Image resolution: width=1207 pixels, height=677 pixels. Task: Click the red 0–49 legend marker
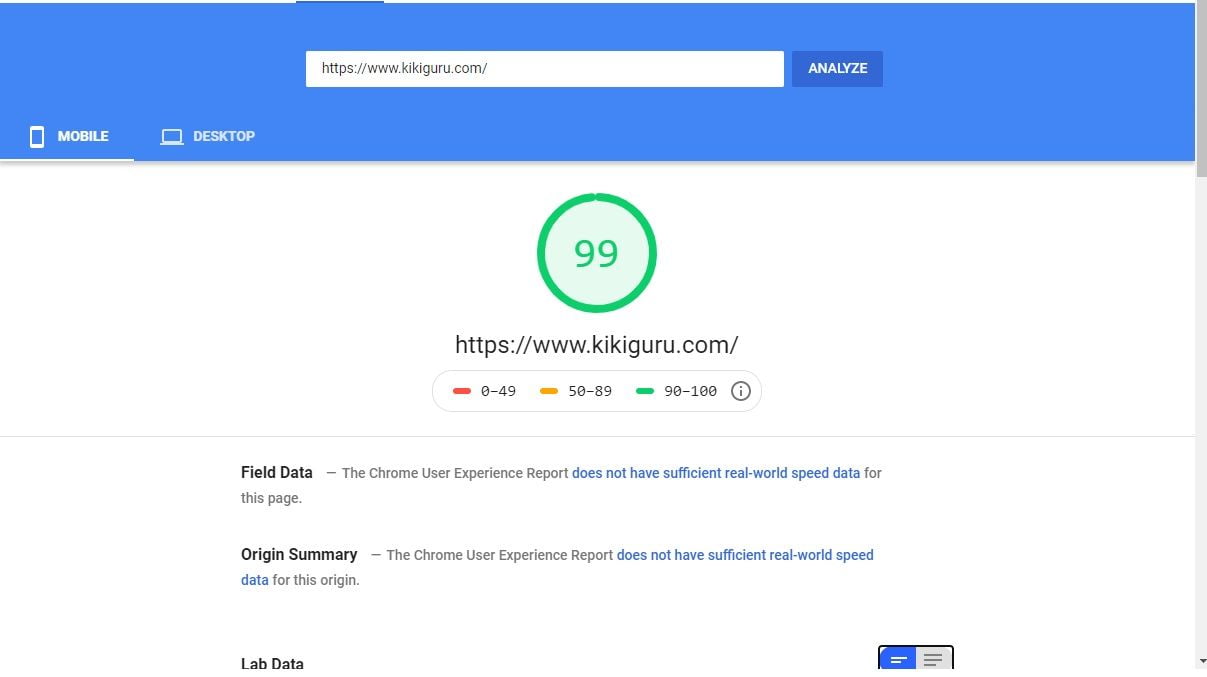point(462,391)
